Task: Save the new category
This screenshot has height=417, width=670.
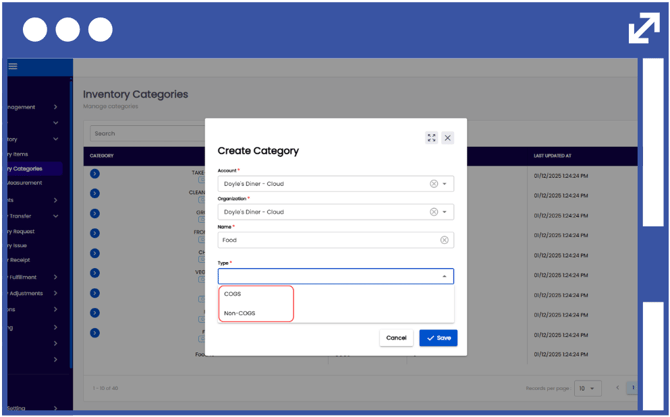Action: (x=438, y=338)
